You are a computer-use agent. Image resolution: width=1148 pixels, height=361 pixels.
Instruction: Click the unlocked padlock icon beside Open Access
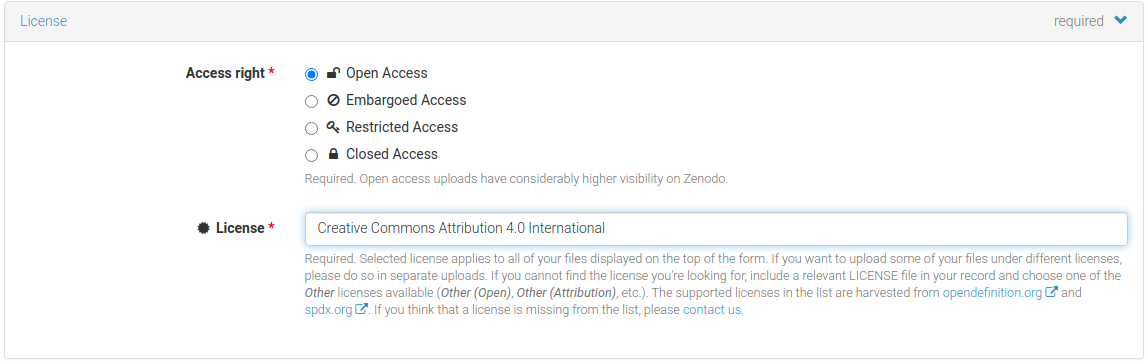(333, 72)
